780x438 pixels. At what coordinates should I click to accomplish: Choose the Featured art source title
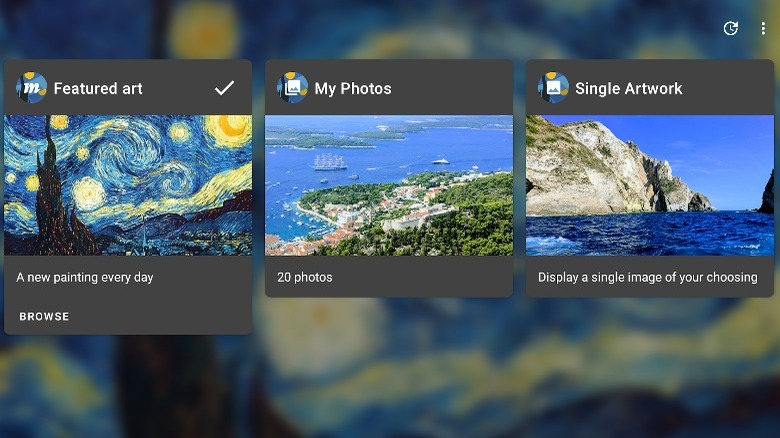coord(98,88)
